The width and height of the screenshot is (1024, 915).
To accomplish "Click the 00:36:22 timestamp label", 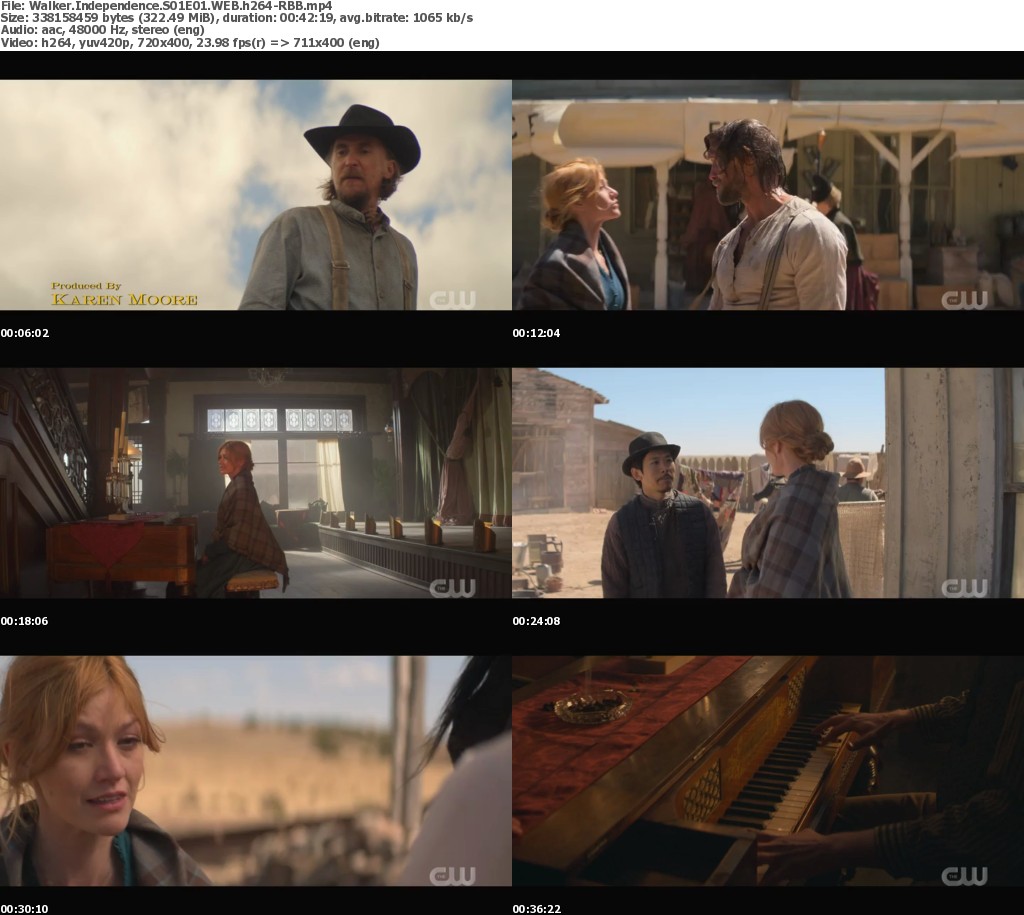I will [536, 909].
